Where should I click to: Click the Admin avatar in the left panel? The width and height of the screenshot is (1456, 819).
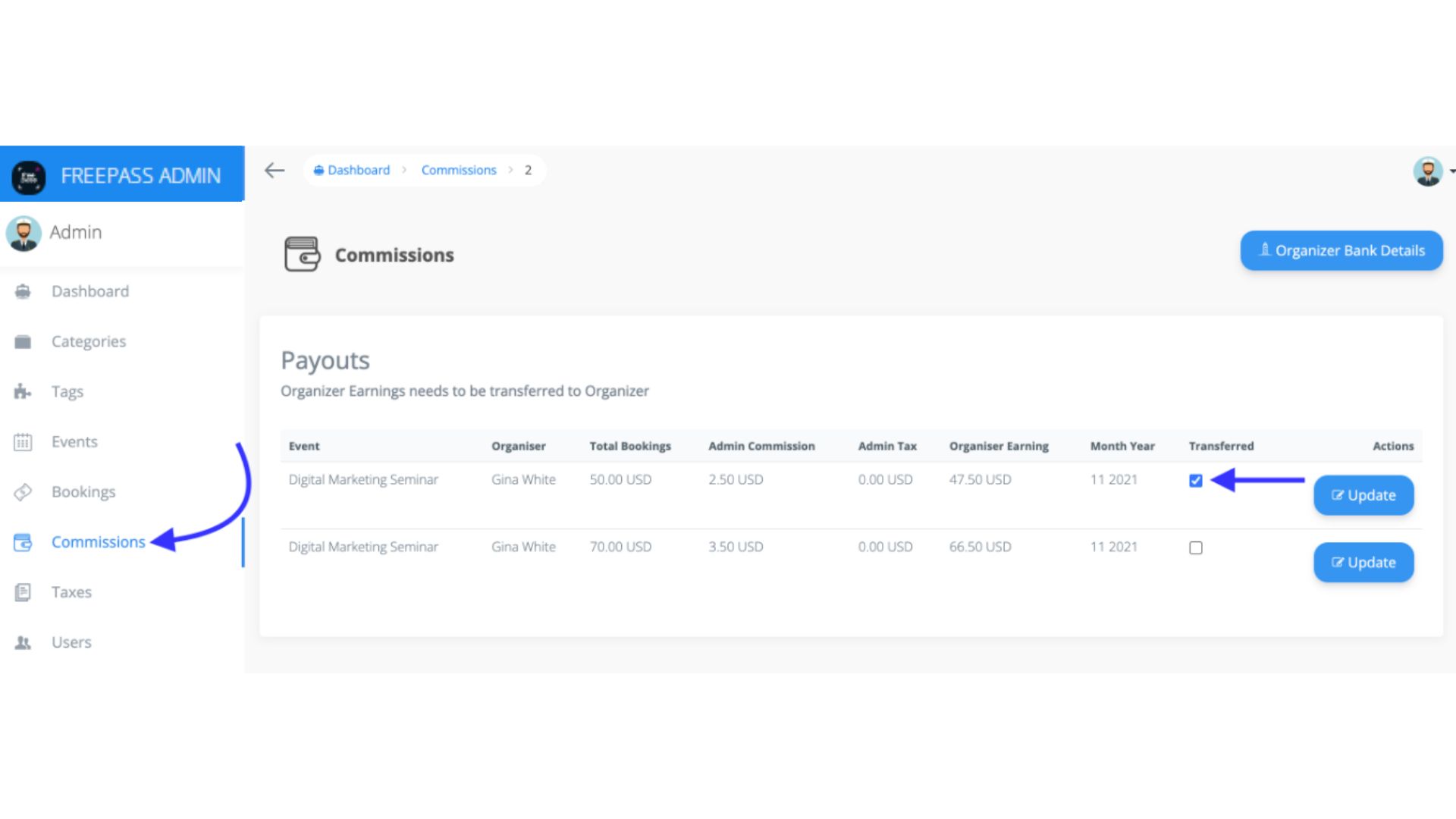[x=24, y=232]
